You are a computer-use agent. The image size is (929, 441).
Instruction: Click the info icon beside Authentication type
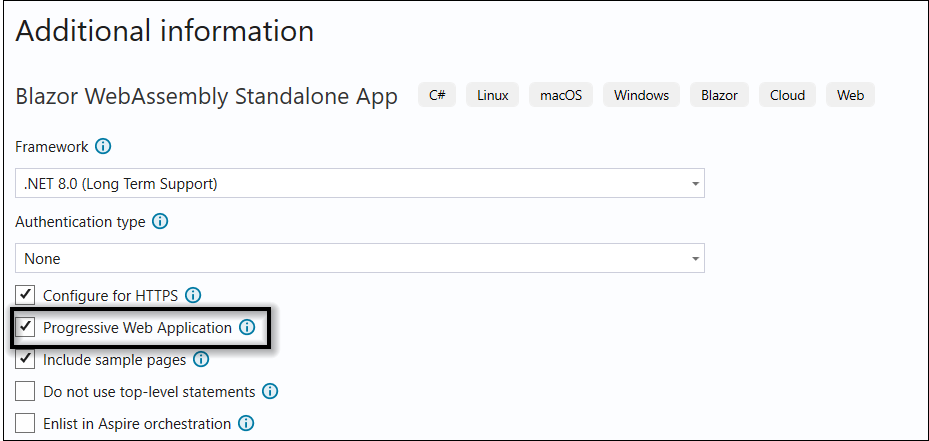[x=160, y=222]
